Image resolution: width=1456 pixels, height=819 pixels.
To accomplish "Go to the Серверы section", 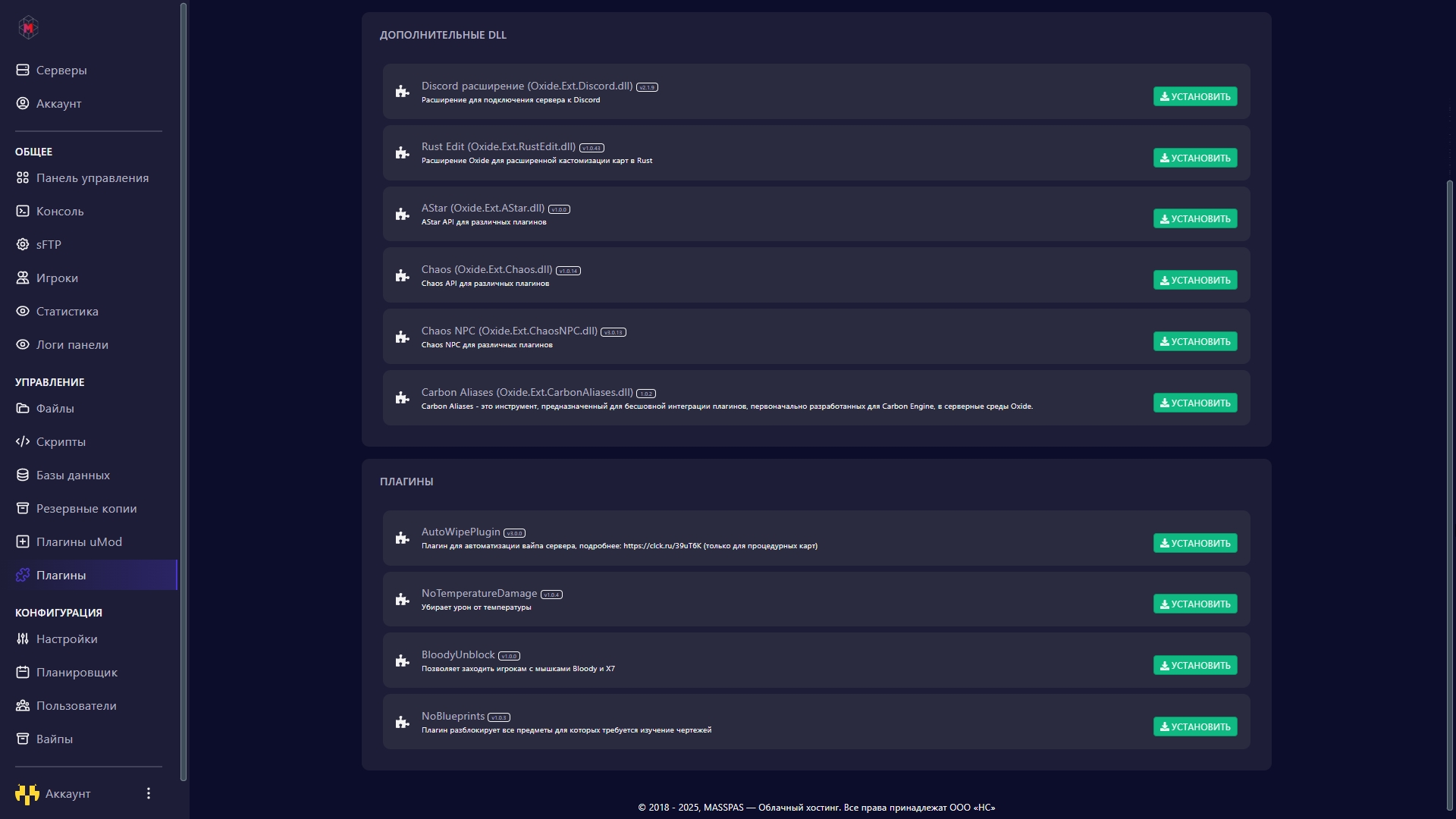I will click(x=62, y=70).
